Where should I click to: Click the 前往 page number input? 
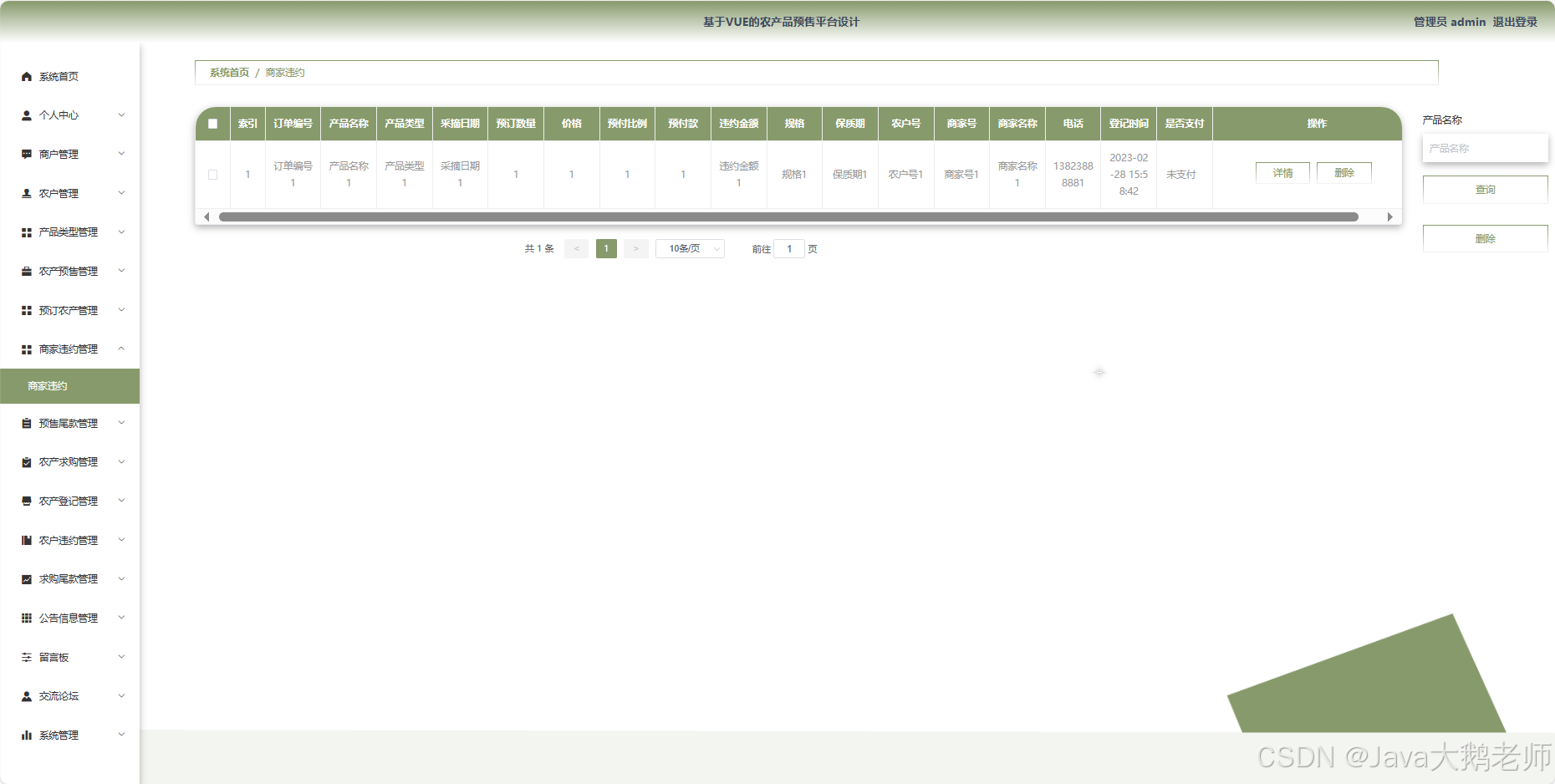click(789, 249)
